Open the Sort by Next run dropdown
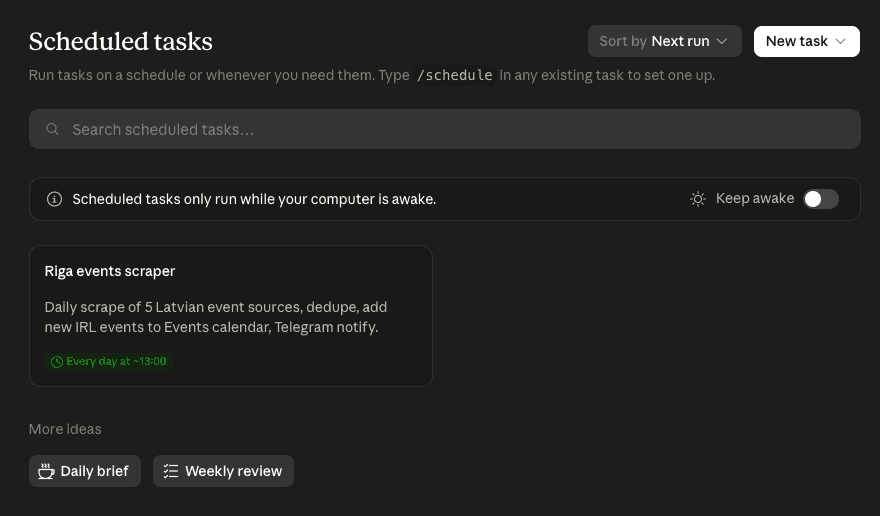 click(x=664, y=41)
